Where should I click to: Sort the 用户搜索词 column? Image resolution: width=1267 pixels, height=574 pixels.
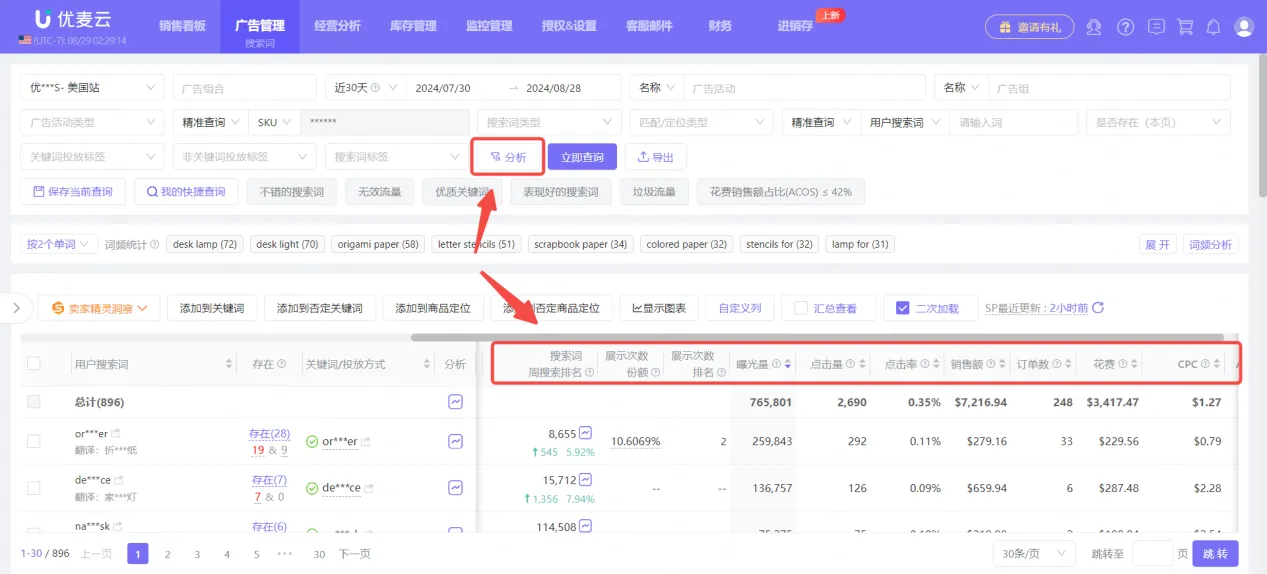229,365
